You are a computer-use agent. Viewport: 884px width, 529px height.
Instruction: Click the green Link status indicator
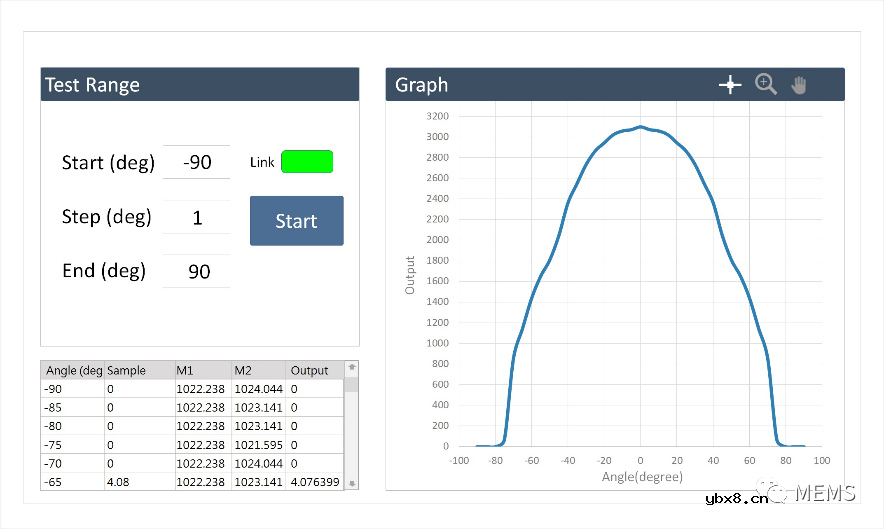tap(307, 162)
